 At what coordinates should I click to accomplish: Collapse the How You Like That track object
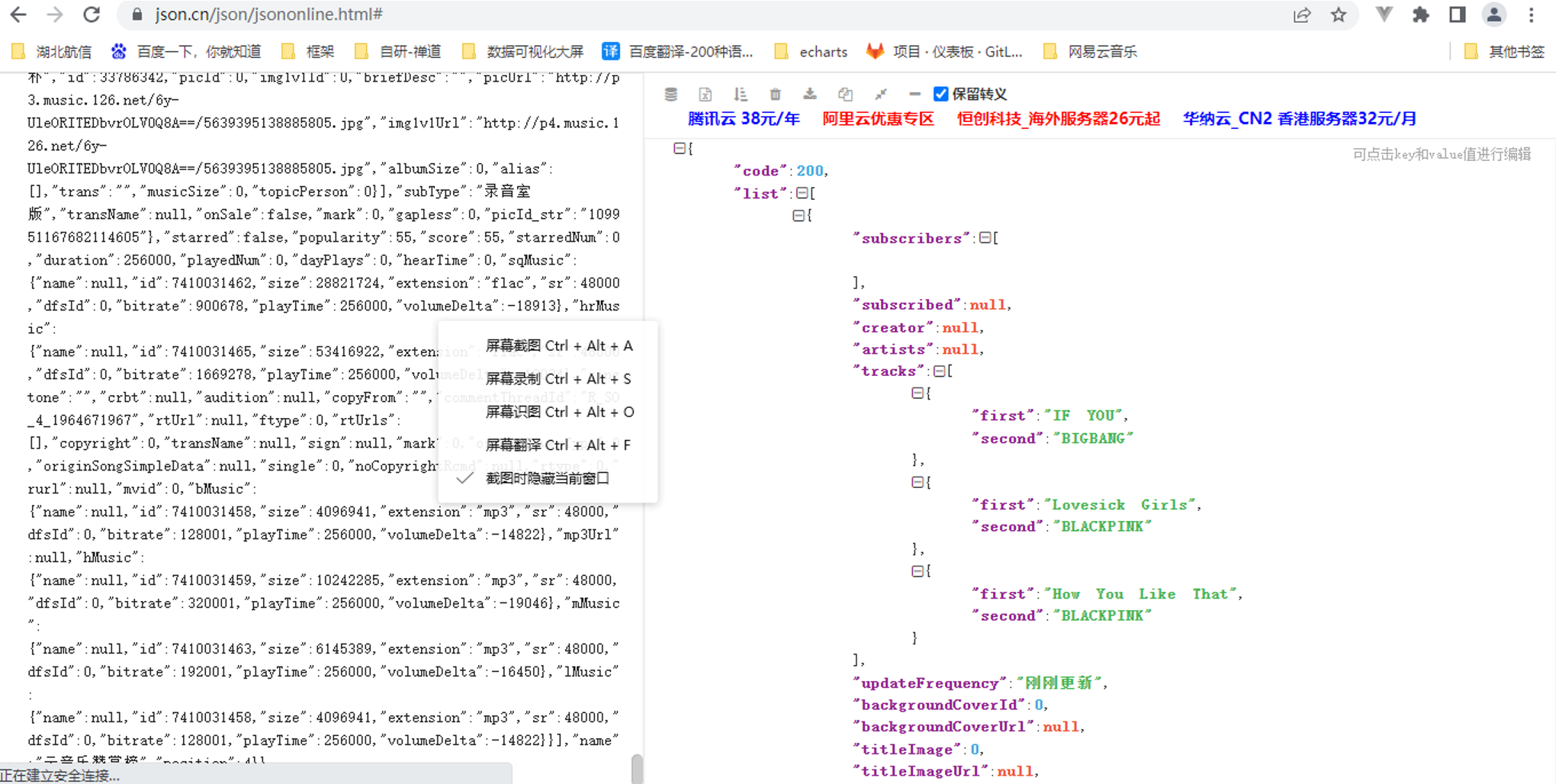click(x=918, y=571)
